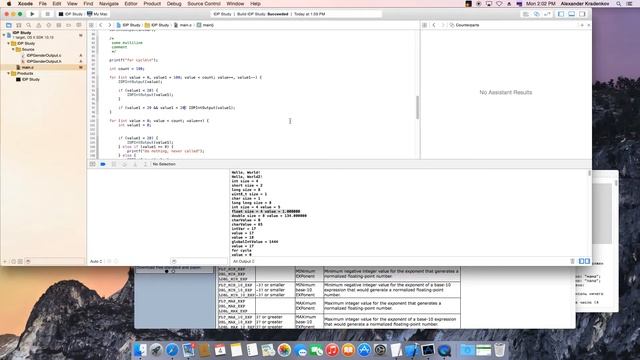The height and width of the screenshot is (360, 640).
Task: Run the project with the Play button
Action: (x=32, y=14)
